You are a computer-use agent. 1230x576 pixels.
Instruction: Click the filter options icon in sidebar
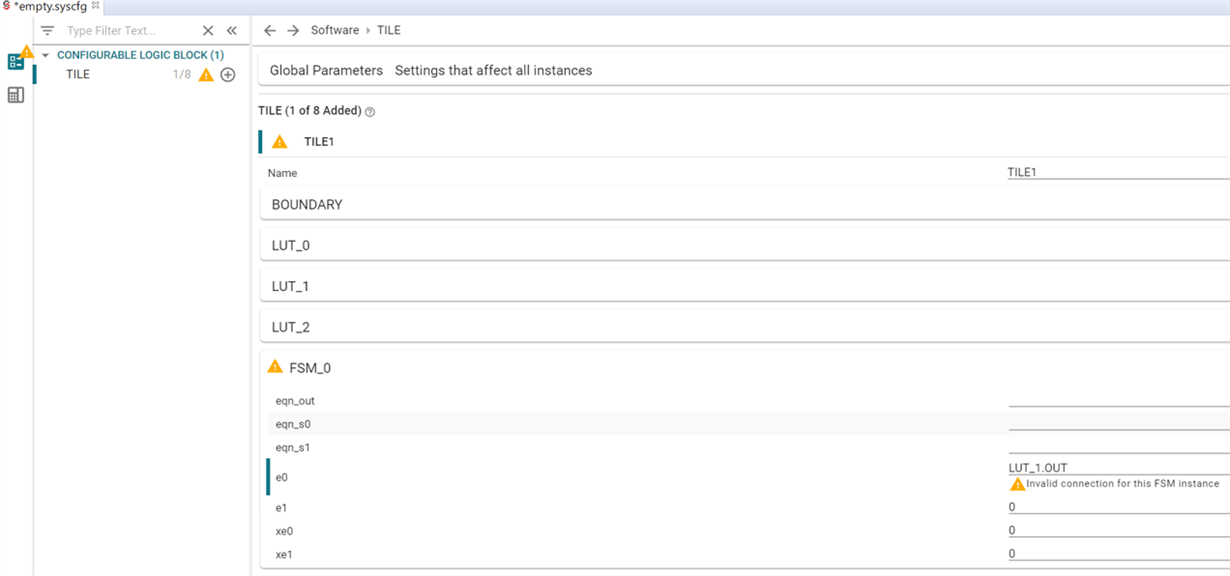[47, 31]
